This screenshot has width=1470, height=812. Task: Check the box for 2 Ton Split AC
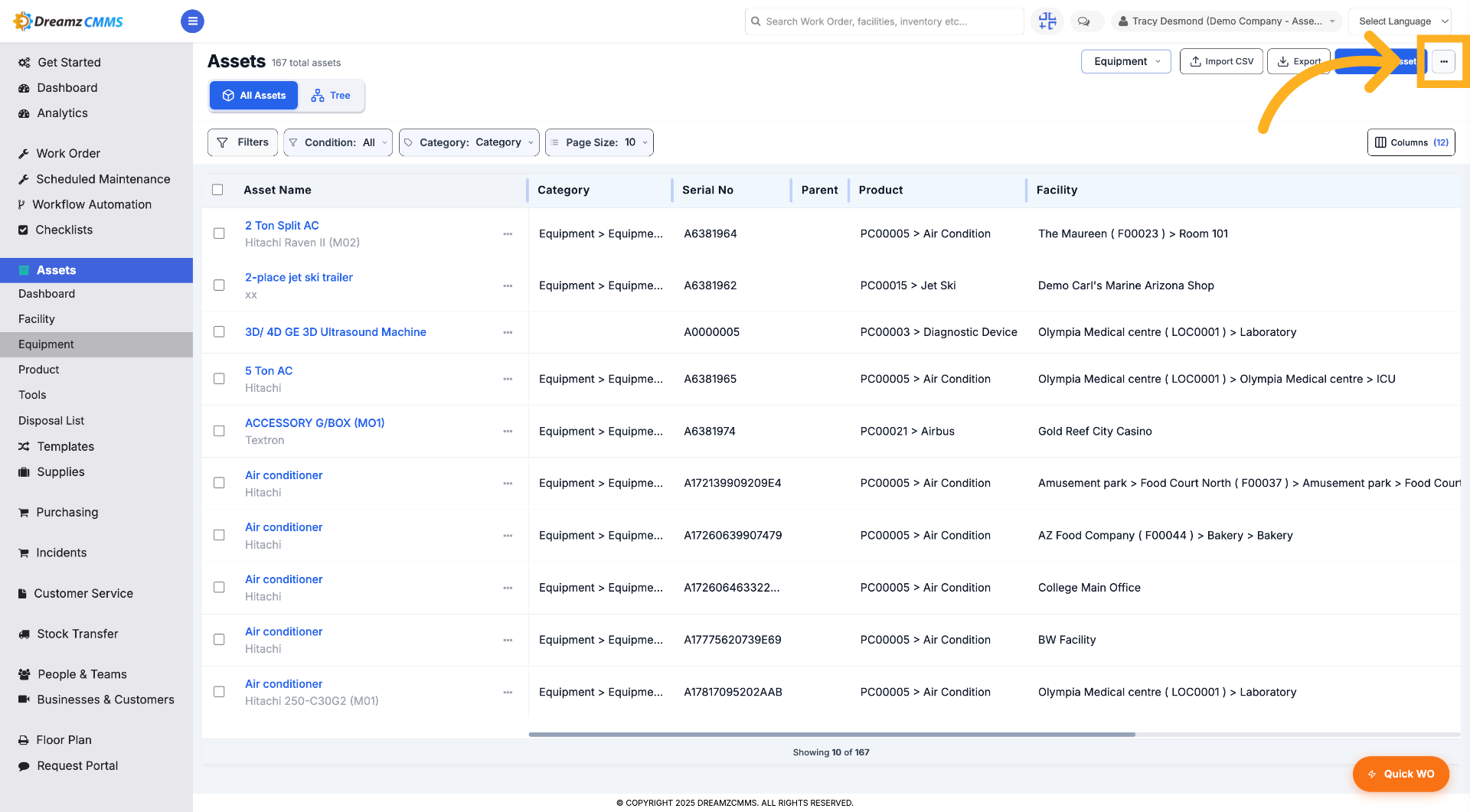click(219, 233)
